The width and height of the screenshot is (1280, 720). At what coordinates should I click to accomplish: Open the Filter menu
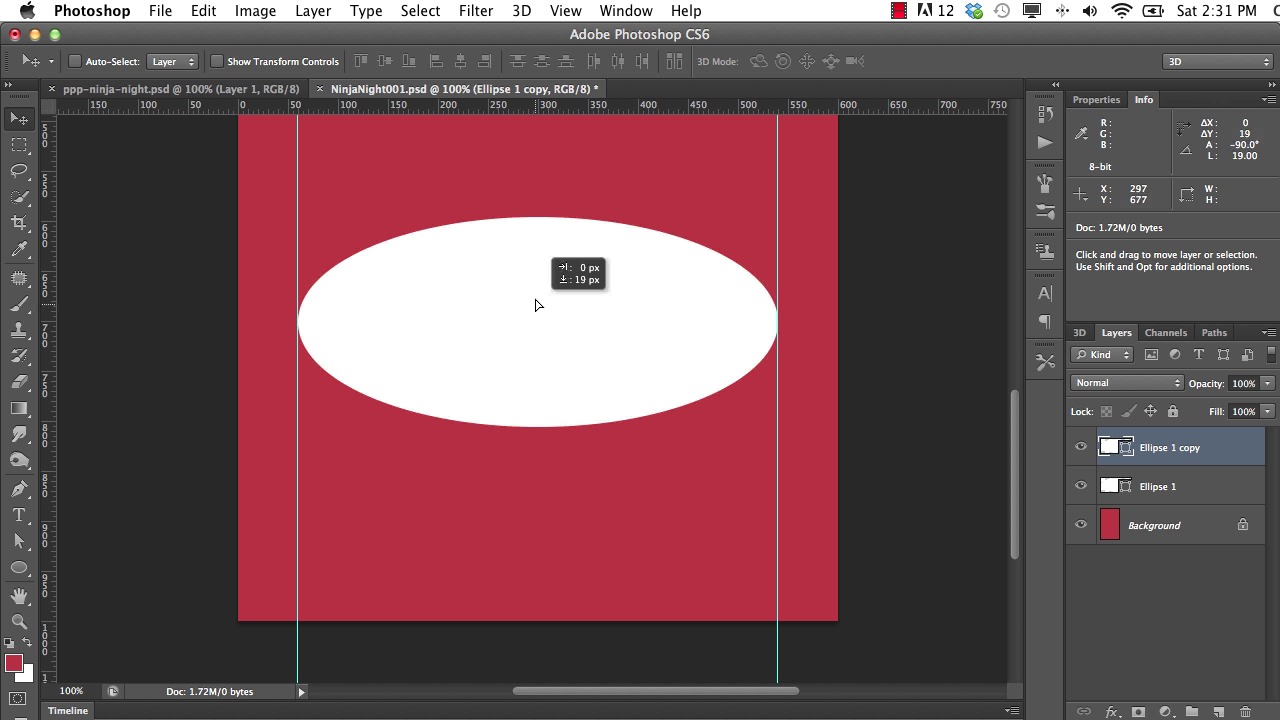click(x=475, y=11)
